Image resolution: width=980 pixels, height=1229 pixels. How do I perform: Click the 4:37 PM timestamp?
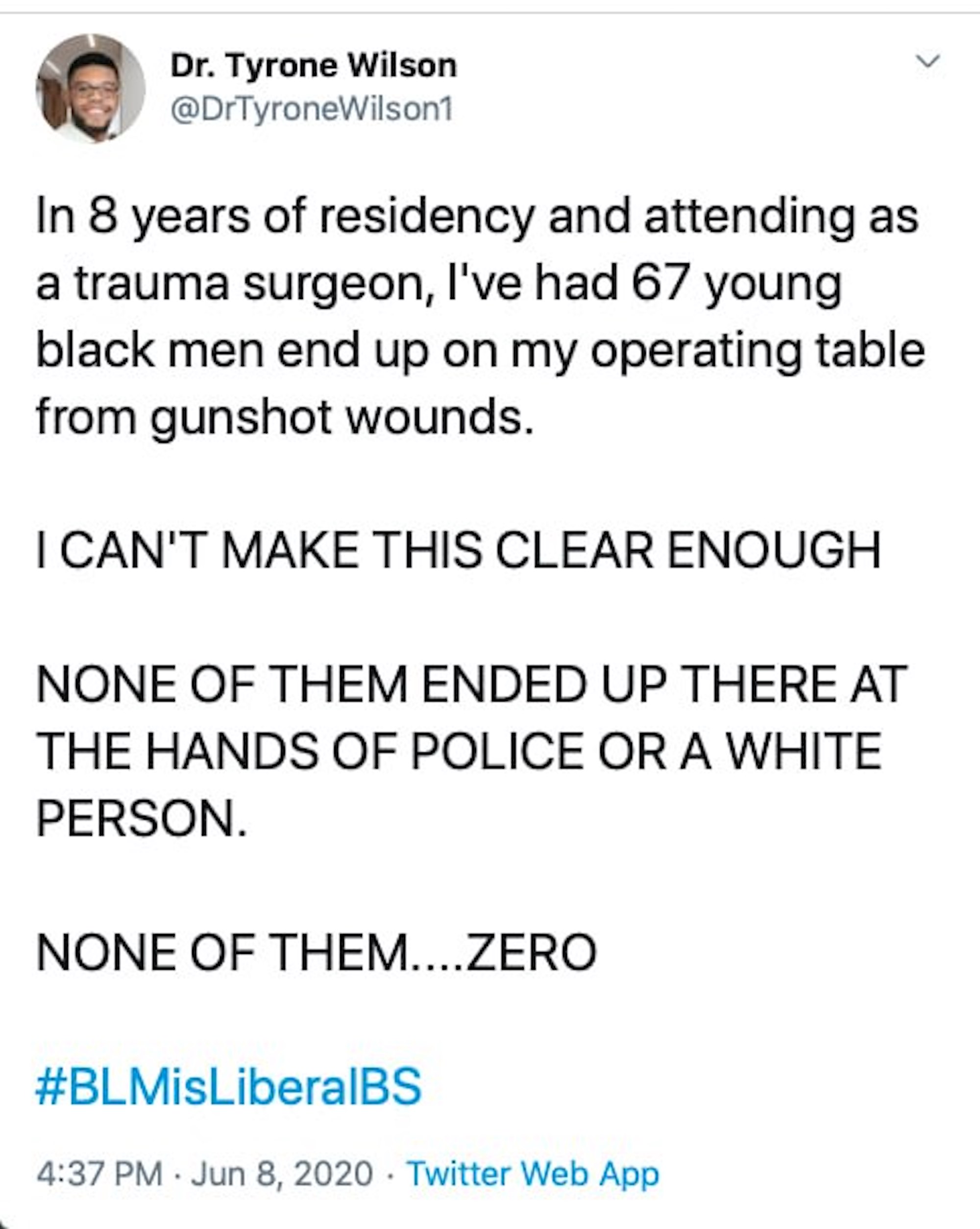[99, 1174]
